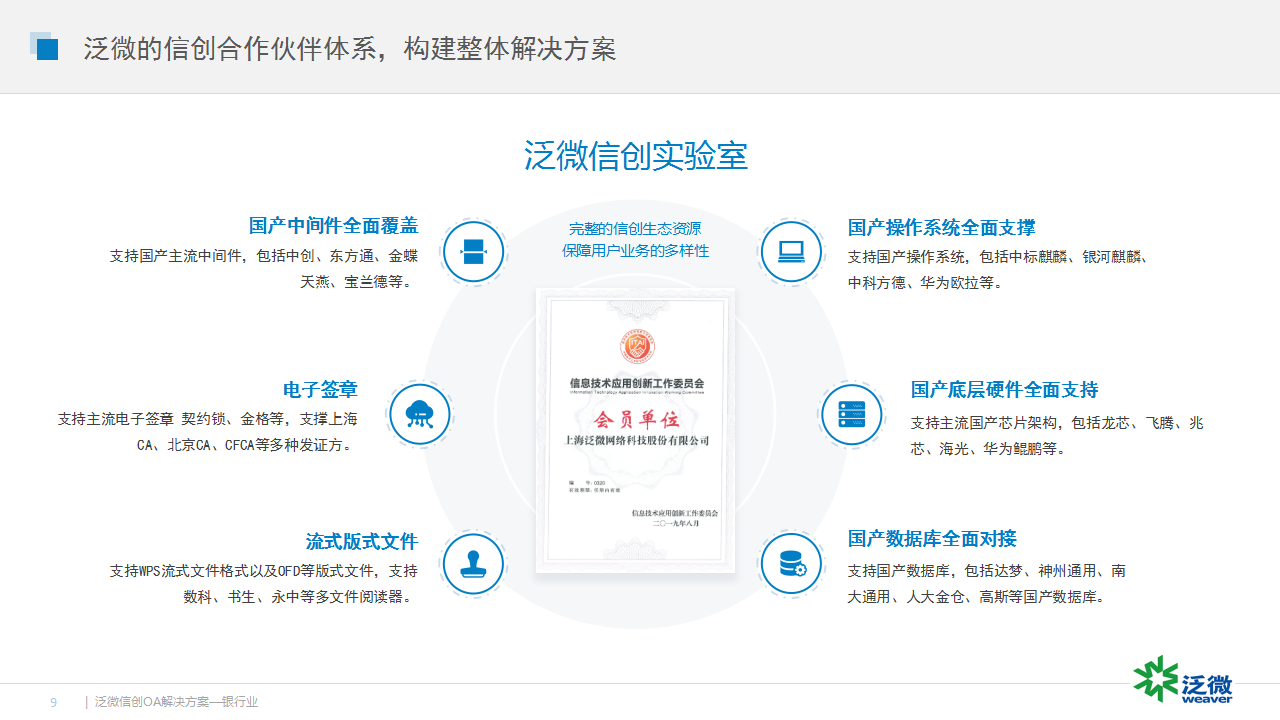Select the line 支持主流国产芯片架构，包括龙芯、飞腾、兆

(x=1057, y=423)
